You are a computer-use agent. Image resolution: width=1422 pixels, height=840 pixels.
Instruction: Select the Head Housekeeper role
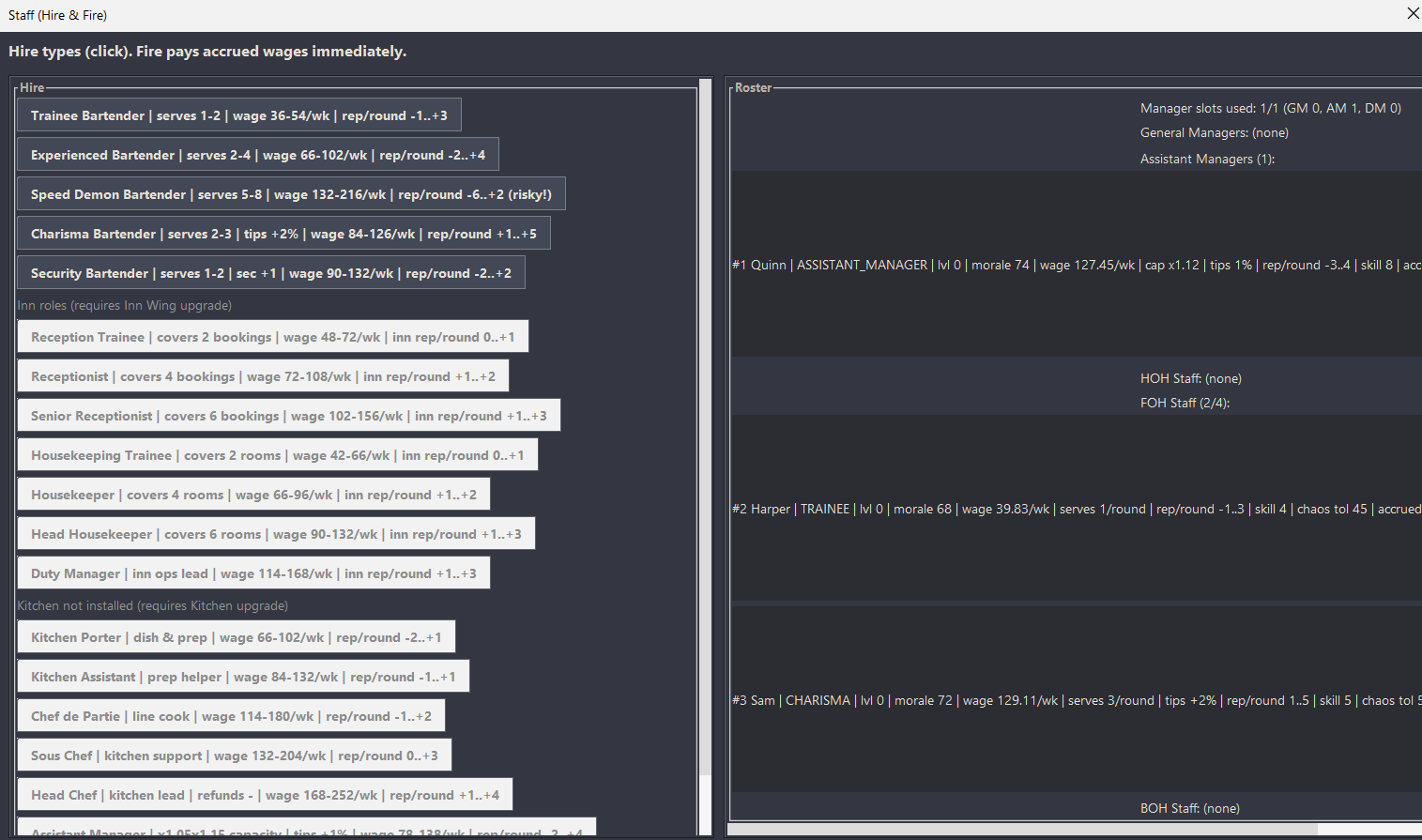[x=276, y=534]
